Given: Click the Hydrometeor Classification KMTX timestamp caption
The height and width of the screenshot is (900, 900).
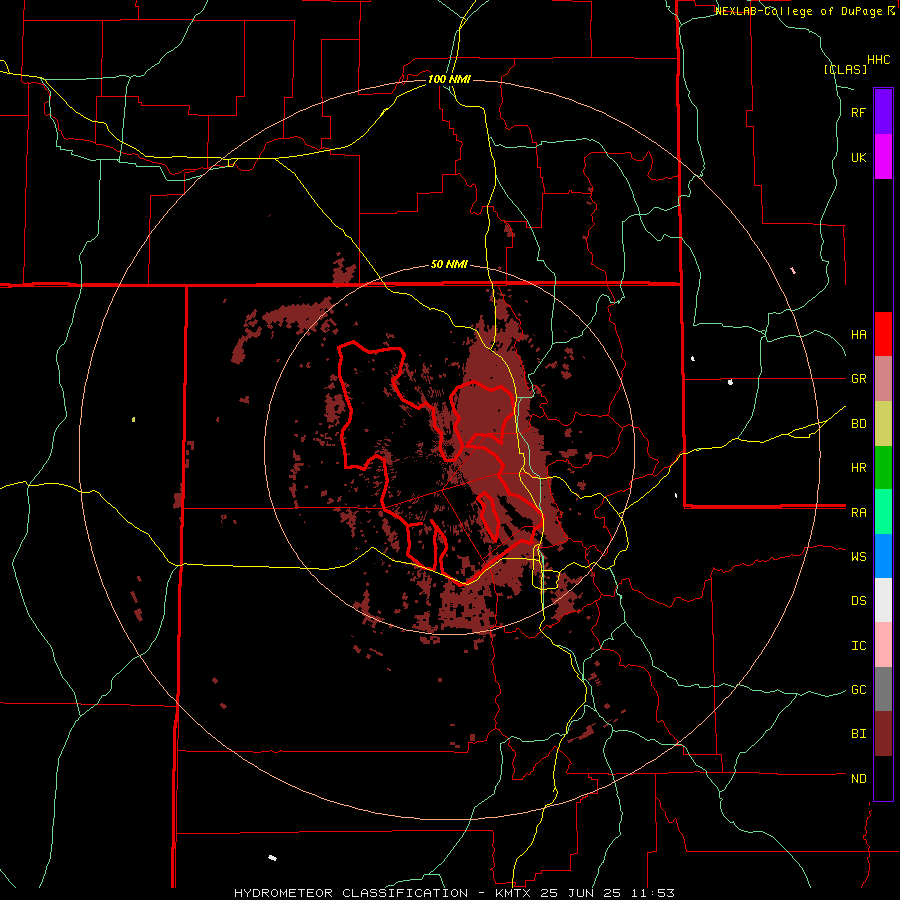Looking at the screenshot, I should click(454, 893).
